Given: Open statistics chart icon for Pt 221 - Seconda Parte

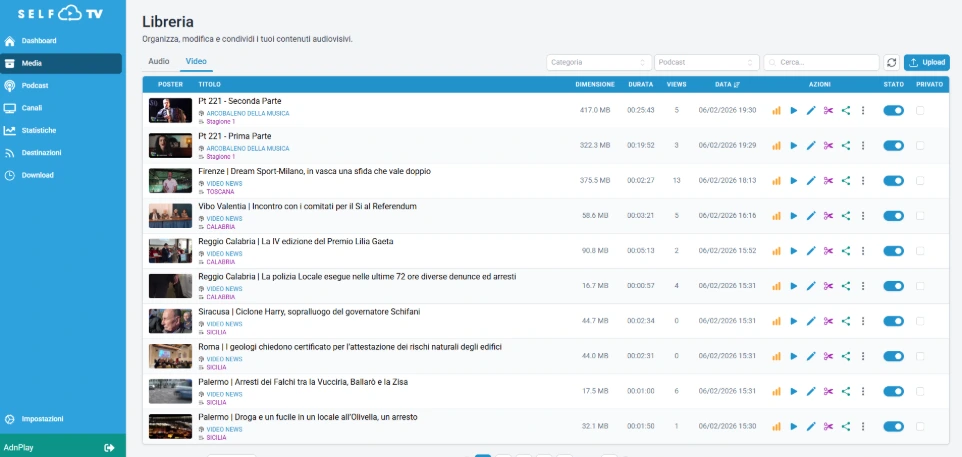Looking at the screenshot, I should (776, 110).
